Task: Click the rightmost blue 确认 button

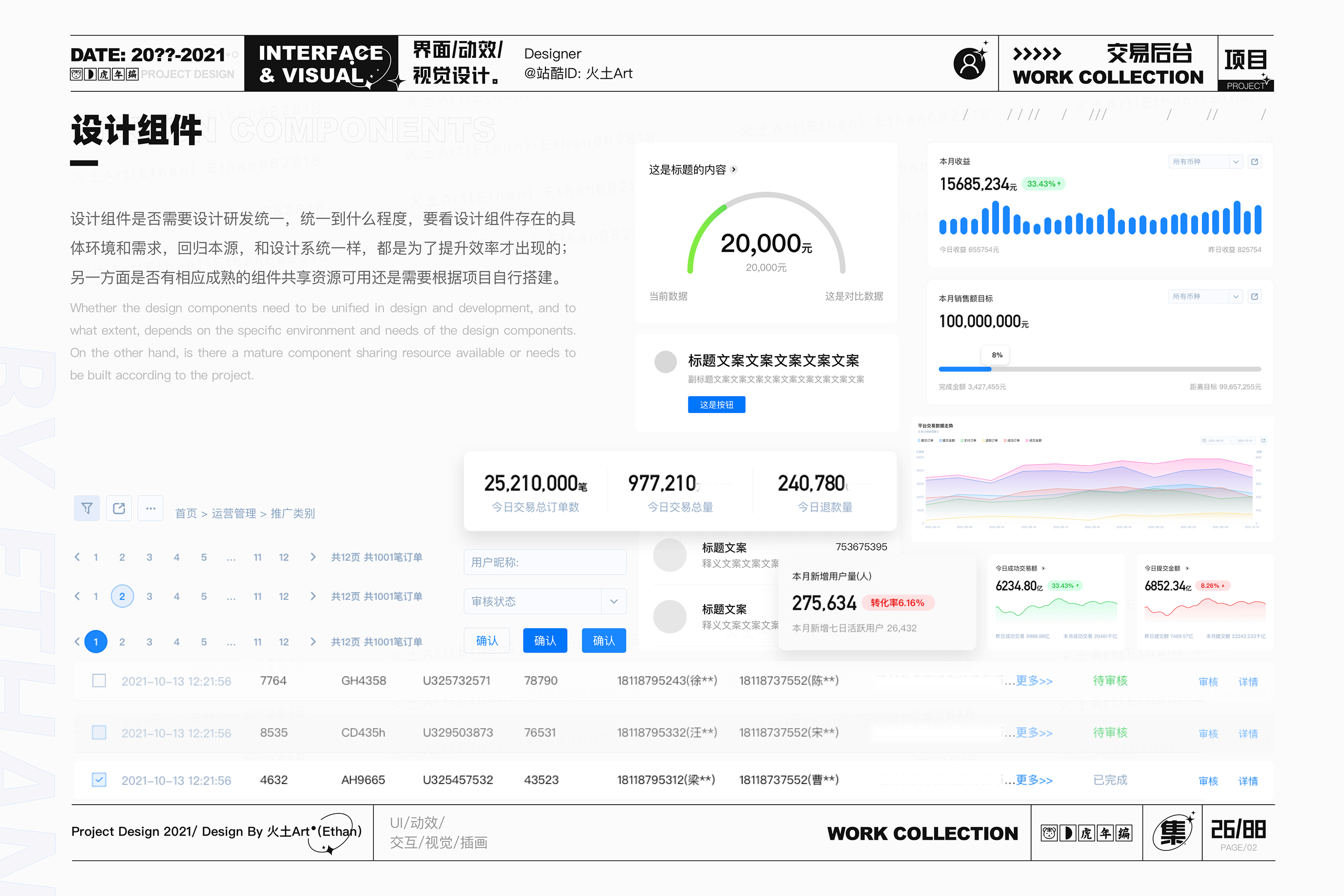Action: pos(604,640)
